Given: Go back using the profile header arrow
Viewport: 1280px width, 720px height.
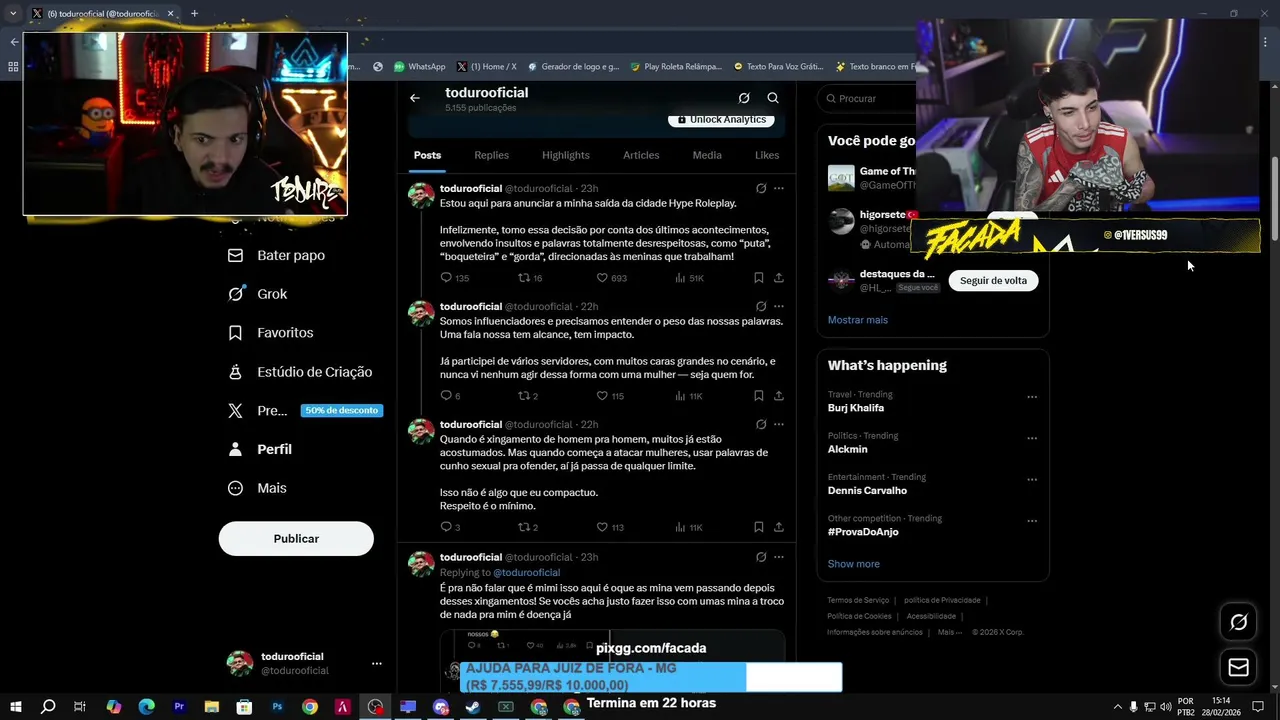Looking at the screenshot, I should pyautogui.click(x=415, y=98).
